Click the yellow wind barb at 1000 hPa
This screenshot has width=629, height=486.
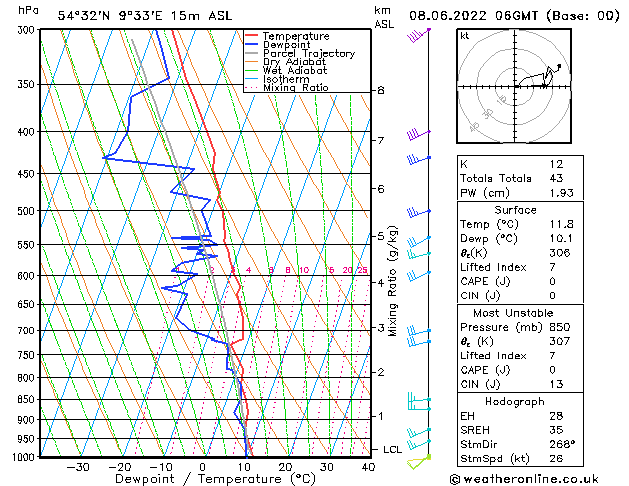[418, 462]
